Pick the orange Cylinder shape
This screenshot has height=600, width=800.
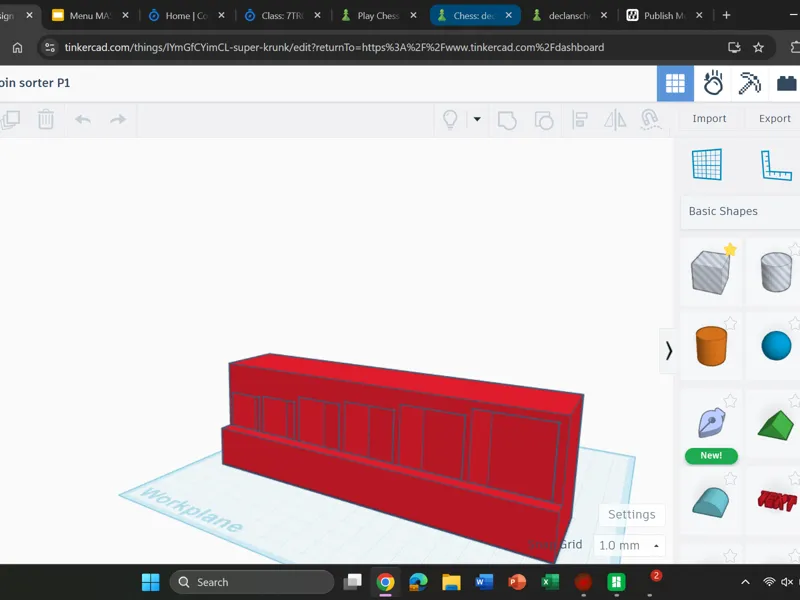click(711, 346)
